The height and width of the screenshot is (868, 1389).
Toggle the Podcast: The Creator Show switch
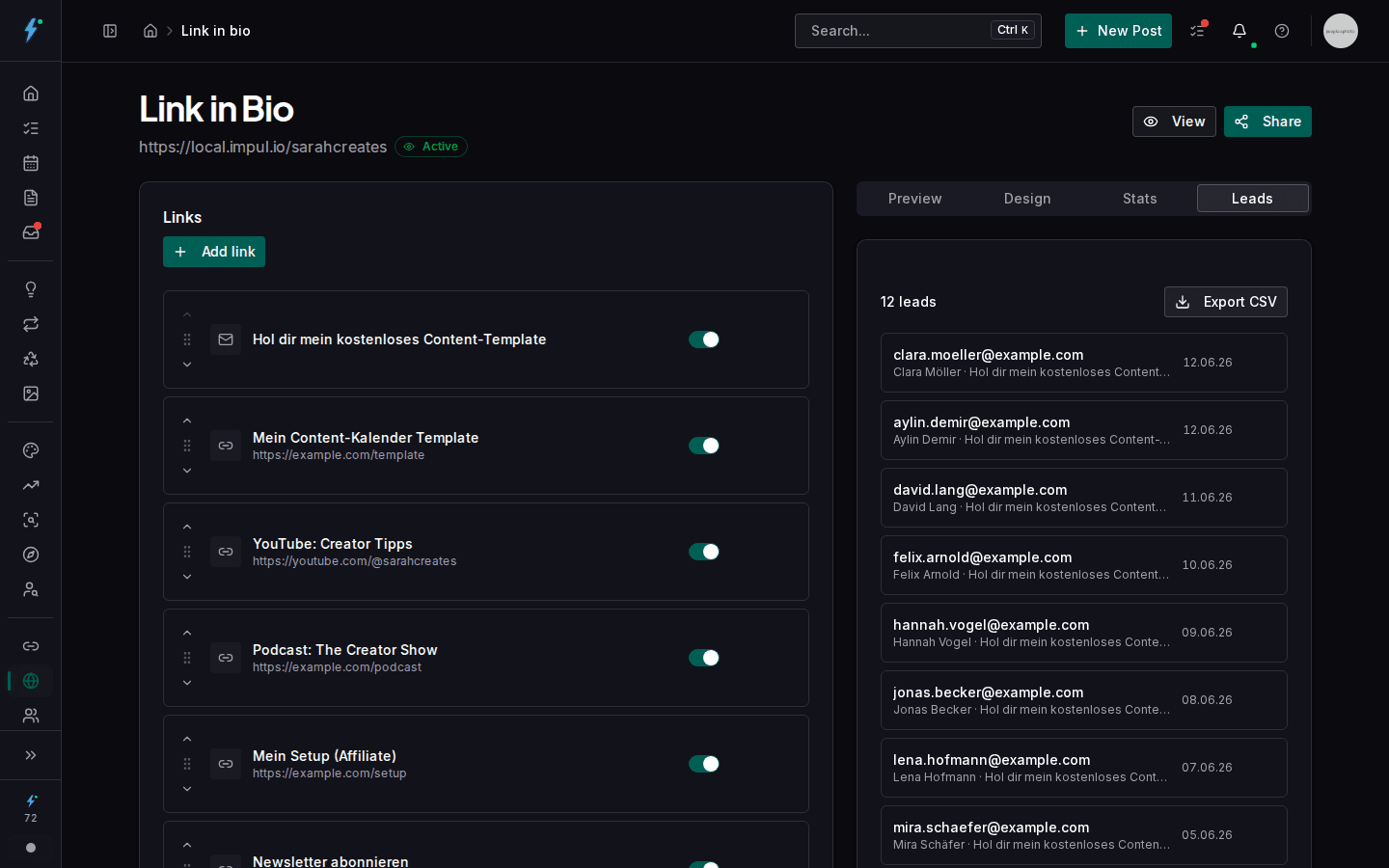(x=704, y=658)
